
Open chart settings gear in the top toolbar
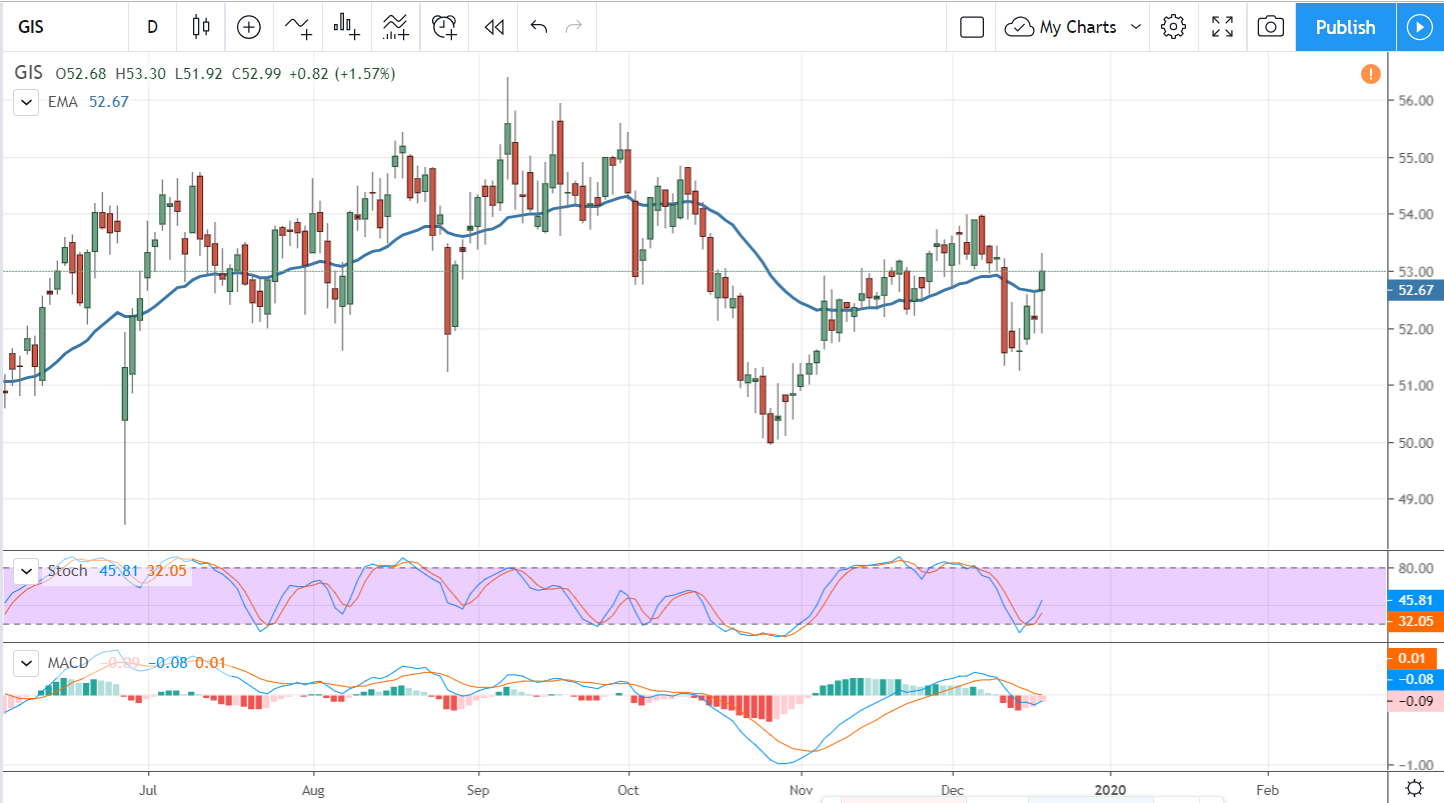tap(1173, 27)
